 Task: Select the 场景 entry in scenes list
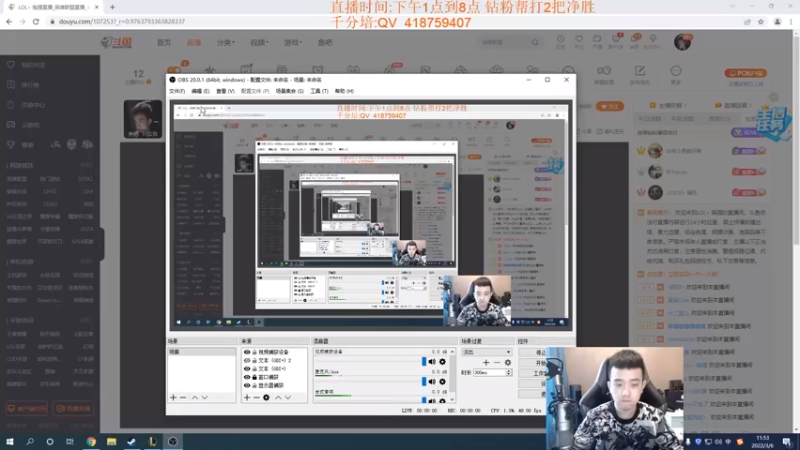(x=202, y=352)
